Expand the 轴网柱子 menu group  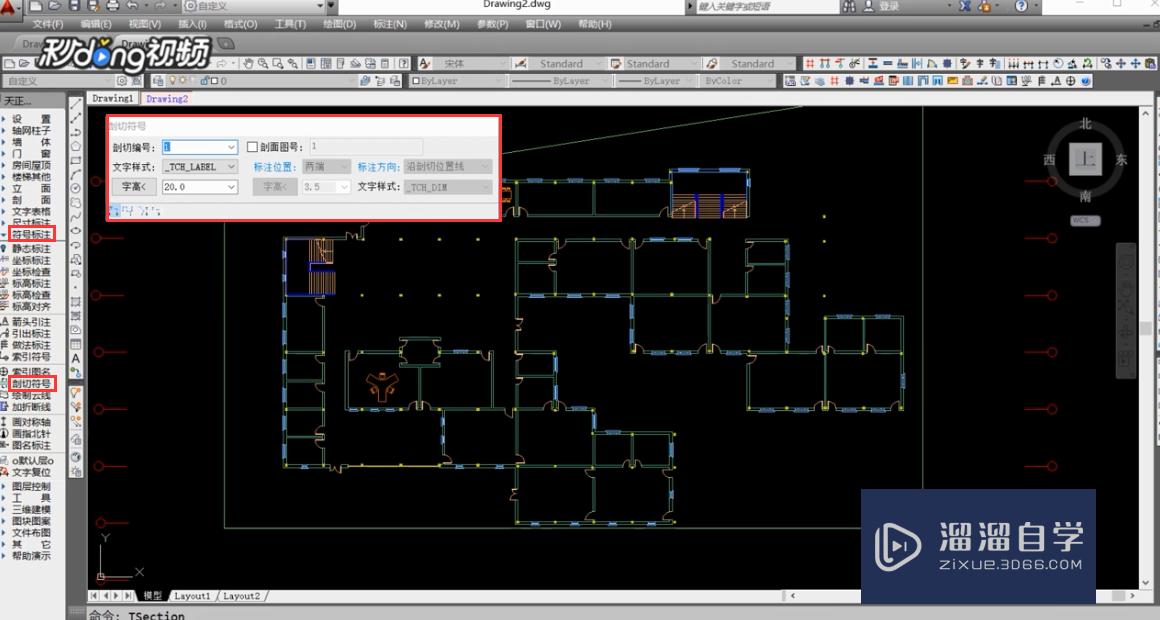30,130
